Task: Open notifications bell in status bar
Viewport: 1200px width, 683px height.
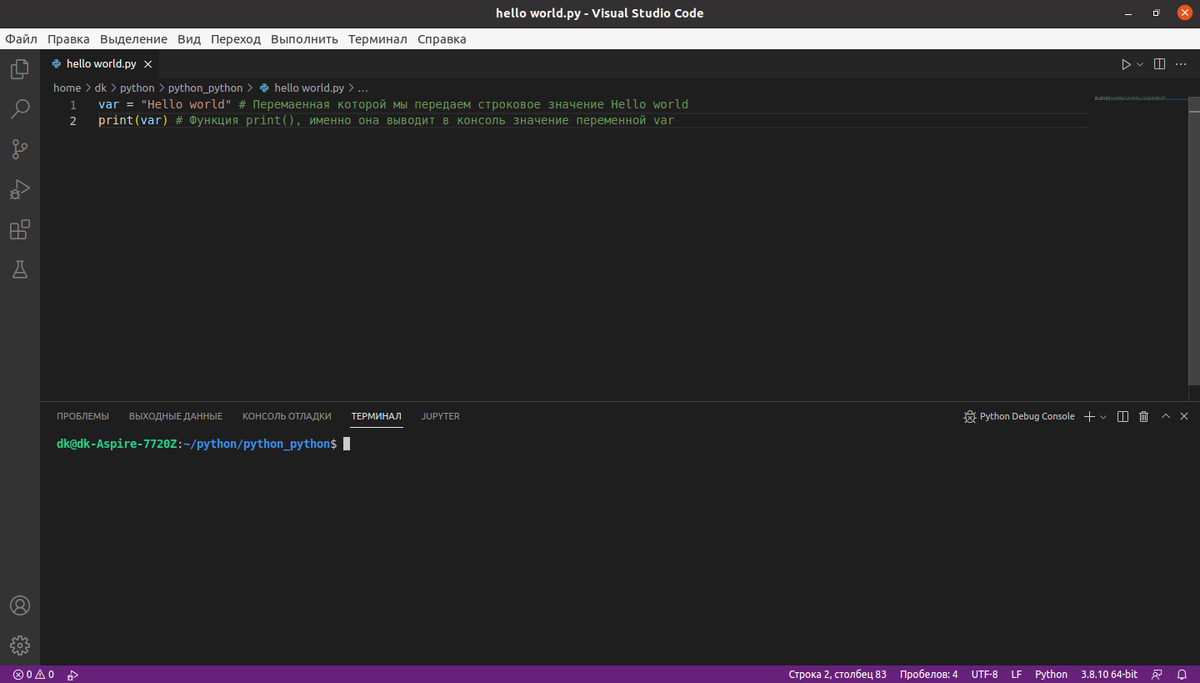Action: (x=1182, y=674)
